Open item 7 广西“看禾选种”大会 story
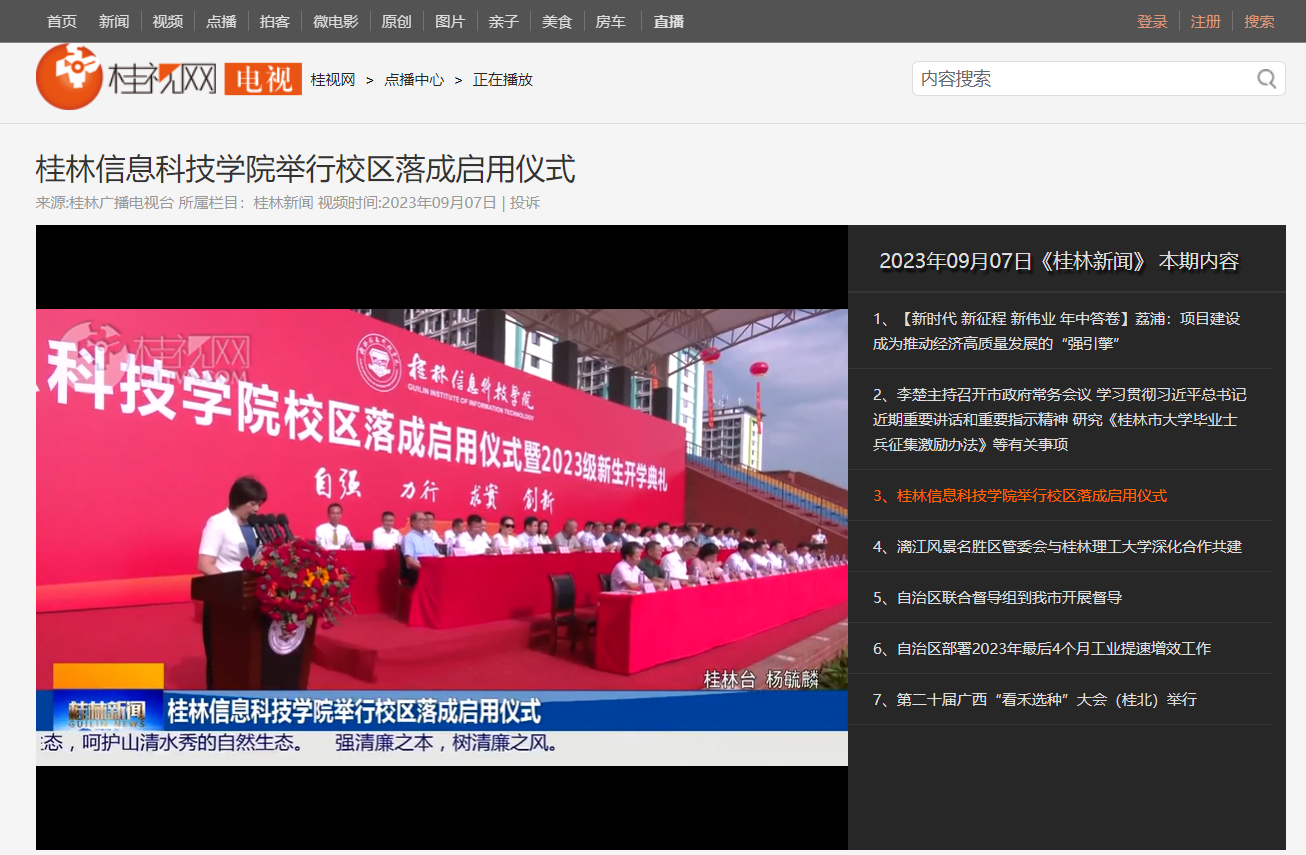Screen dimensions: 1306x855 (x=1034, y=699)
